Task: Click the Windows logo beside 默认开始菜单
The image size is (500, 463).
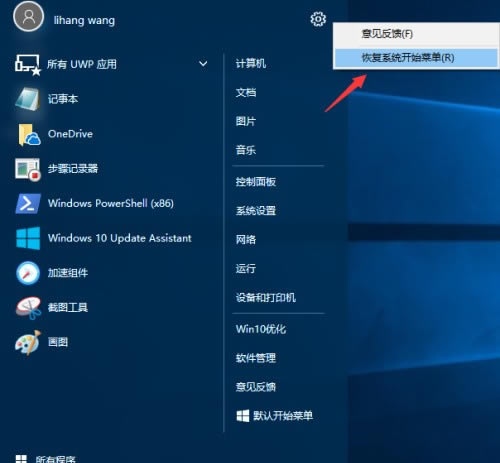Action: [243, 416]
